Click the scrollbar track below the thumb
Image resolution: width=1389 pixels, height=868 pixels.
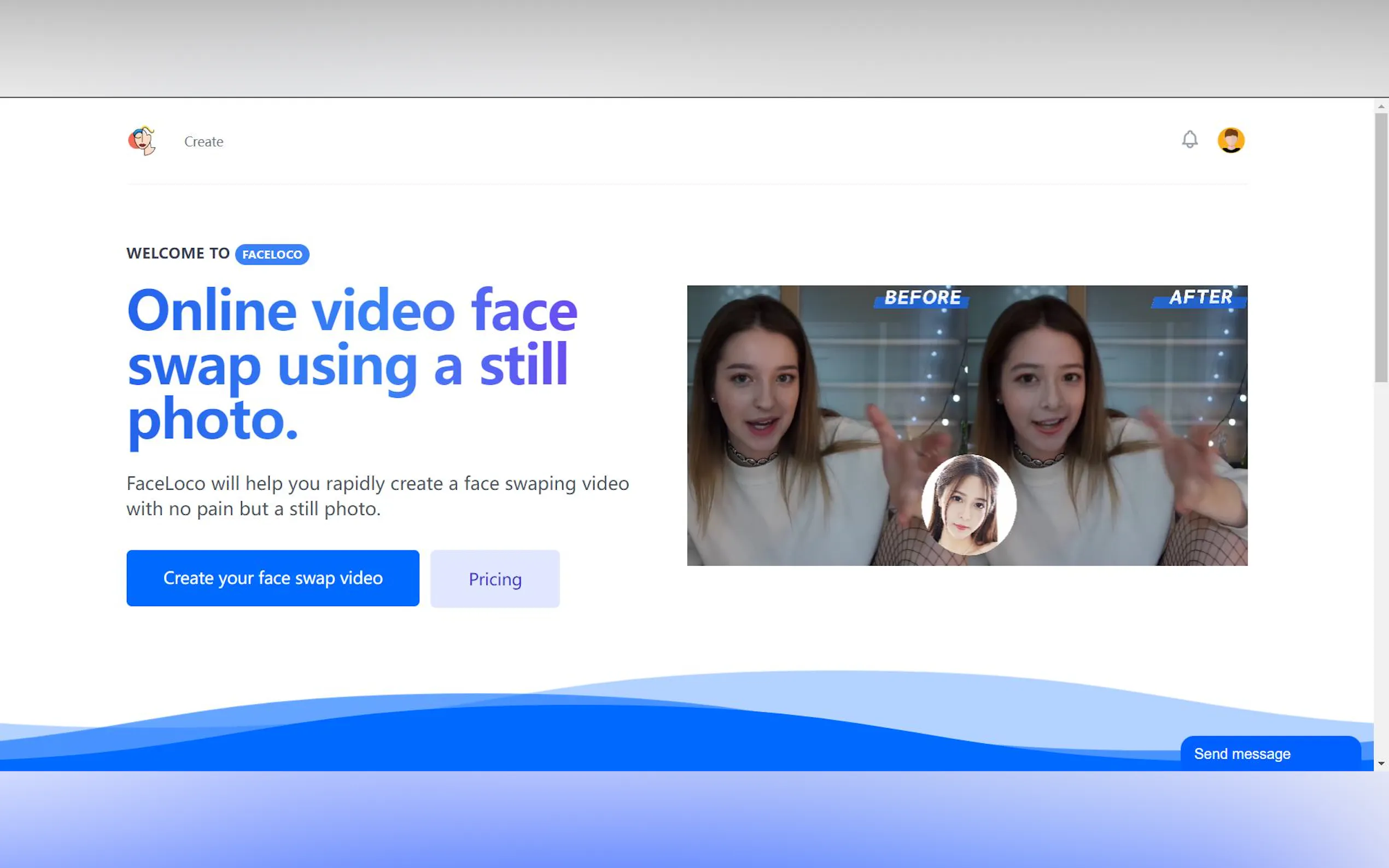(1381, 574)
